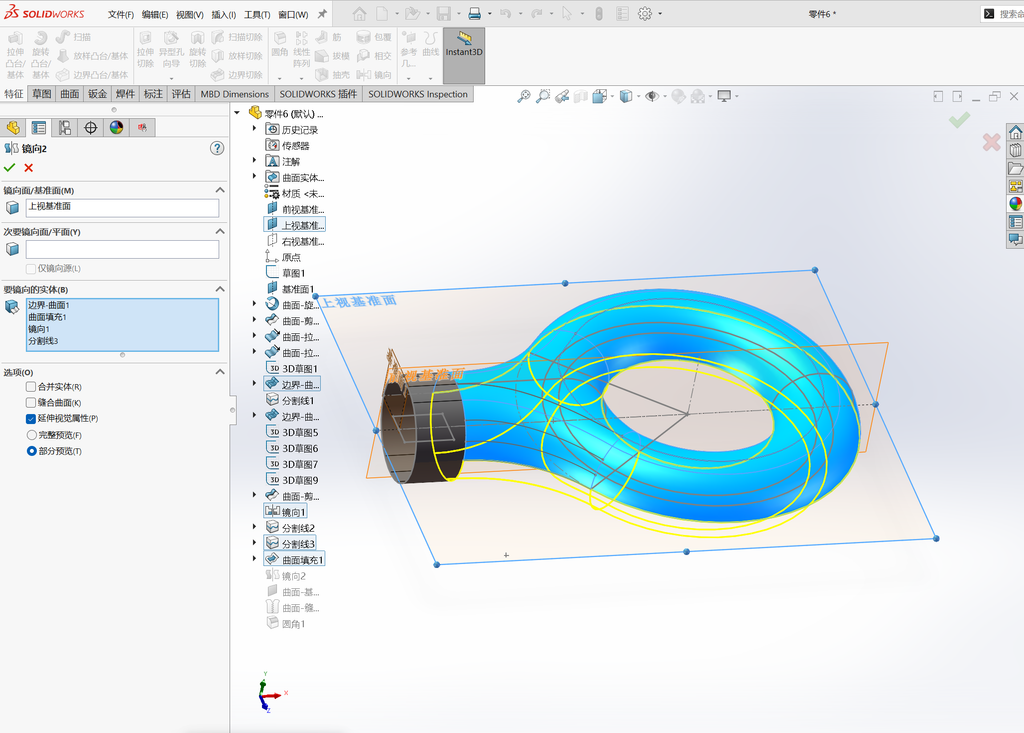1024x733 pixels.
Task: Switch to the 评估 ribbon tab
Action: click(x=181, y=94)
